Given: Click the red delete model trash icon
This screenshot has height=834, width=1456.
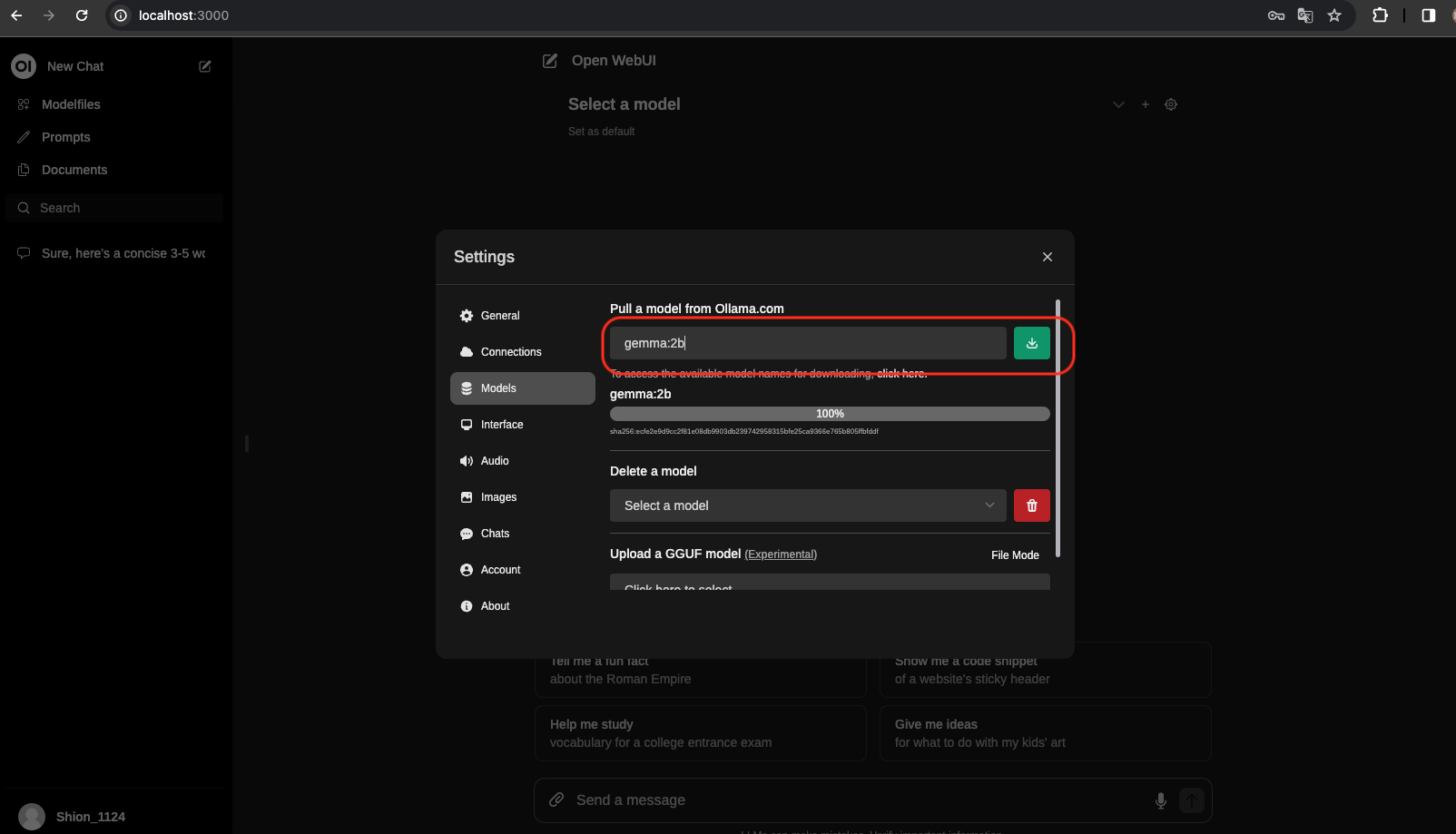Looking at the screenshot, I should click(x=1031, y=505).
